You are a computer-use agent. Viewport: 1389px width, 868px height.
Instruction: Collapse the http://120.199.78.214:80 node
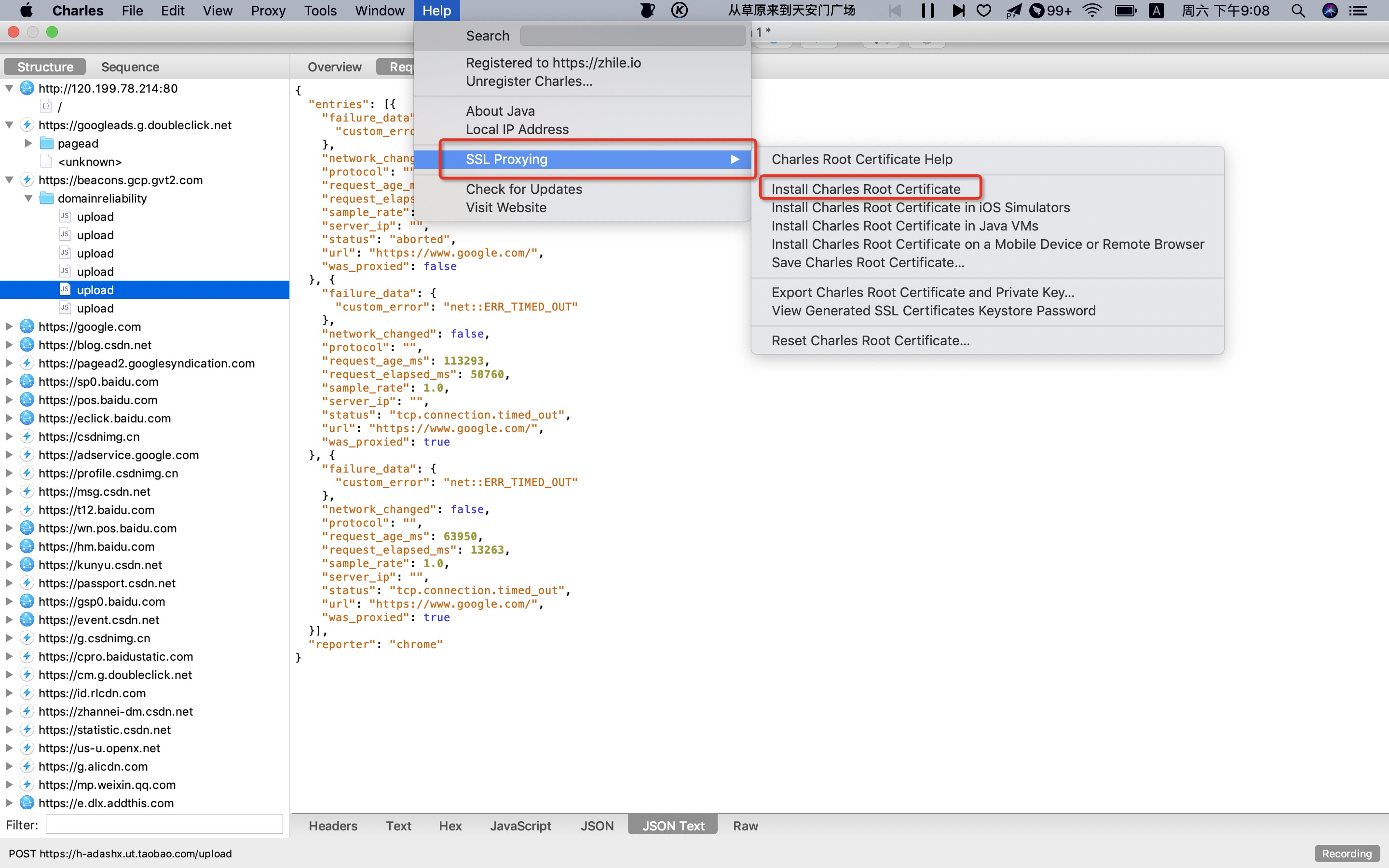click(x=9, y=88)
